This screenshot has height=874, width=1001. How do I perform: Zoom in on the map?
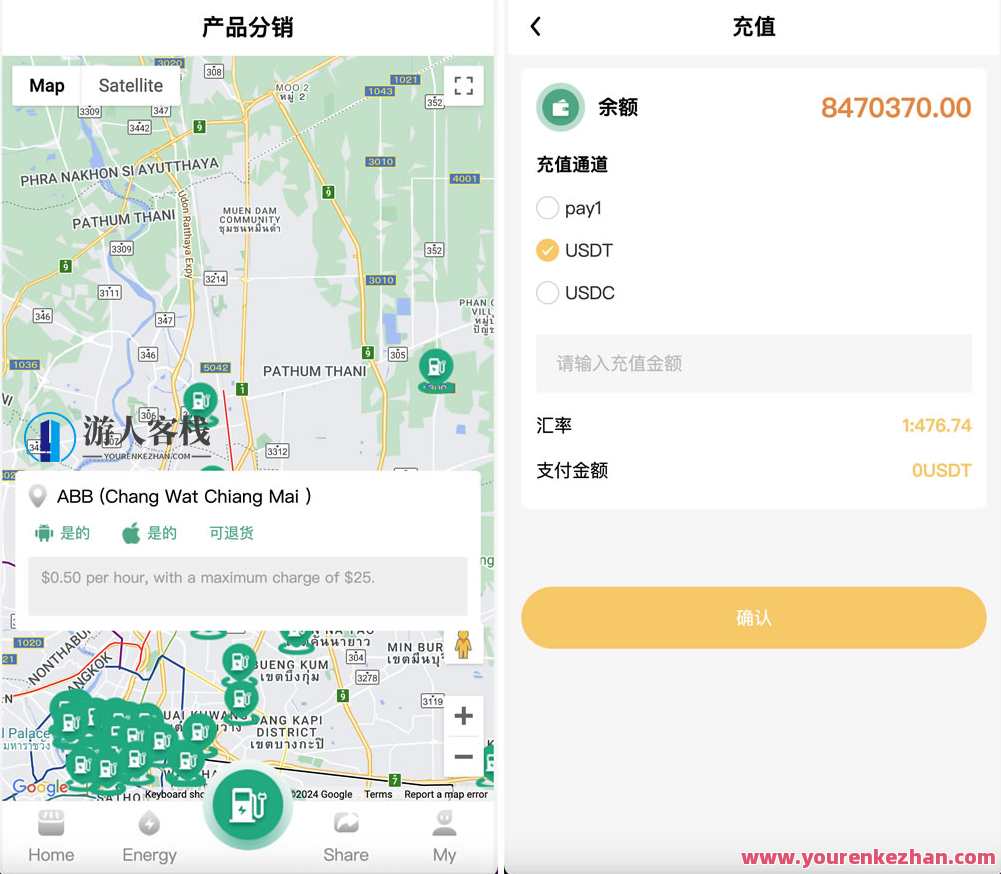463,715
